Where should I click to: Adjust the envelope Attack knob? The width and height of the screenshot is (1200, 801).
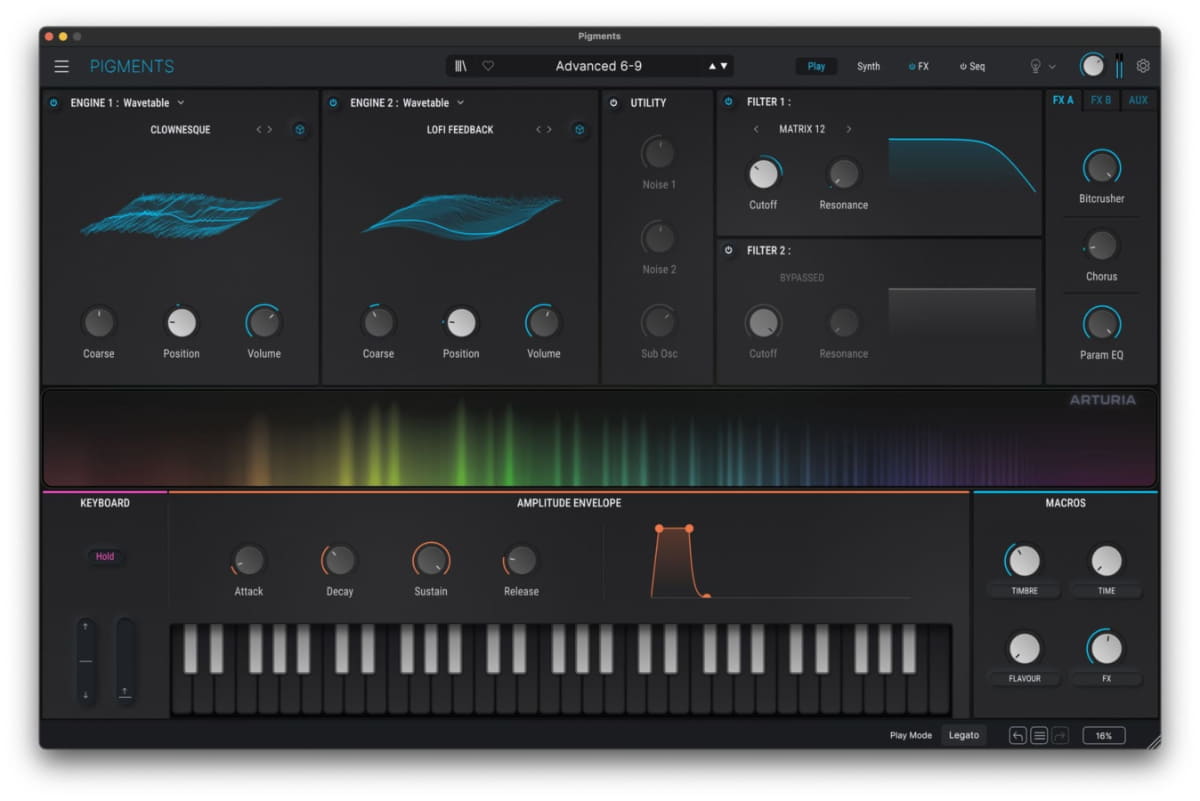pyautogui.click(x=248, y=560)
